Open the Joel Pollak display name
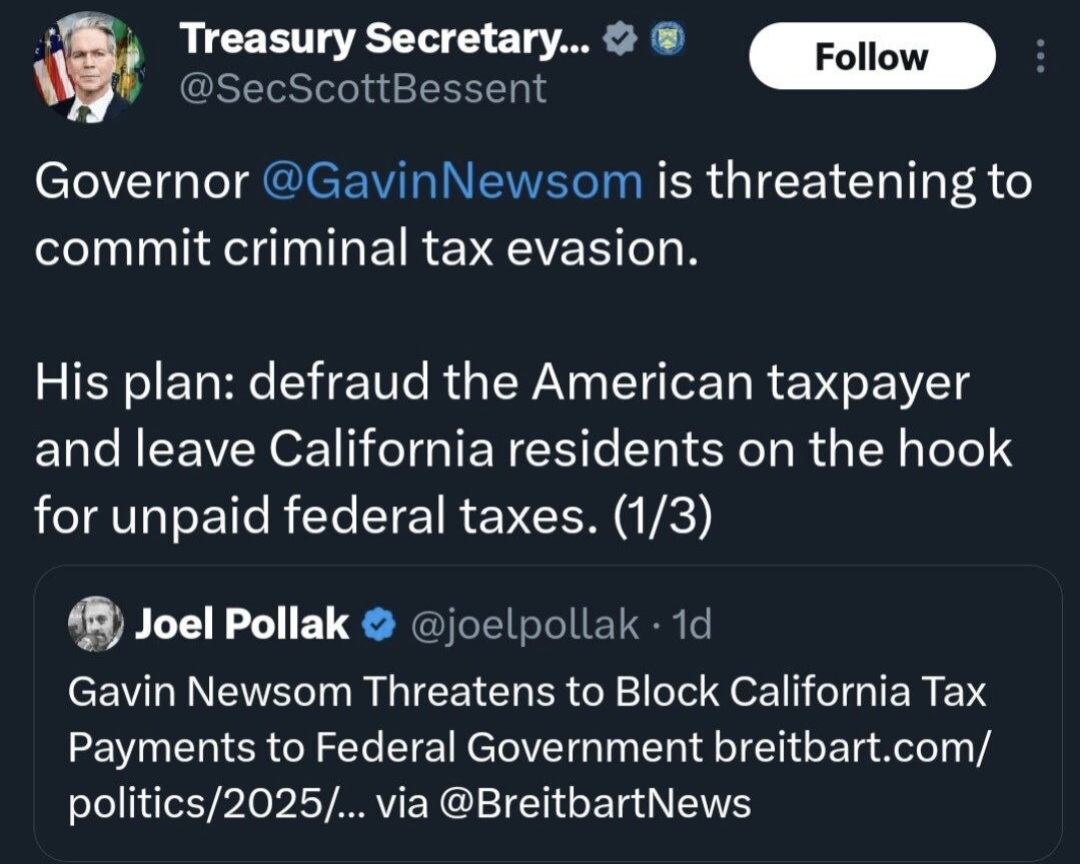 241,625
